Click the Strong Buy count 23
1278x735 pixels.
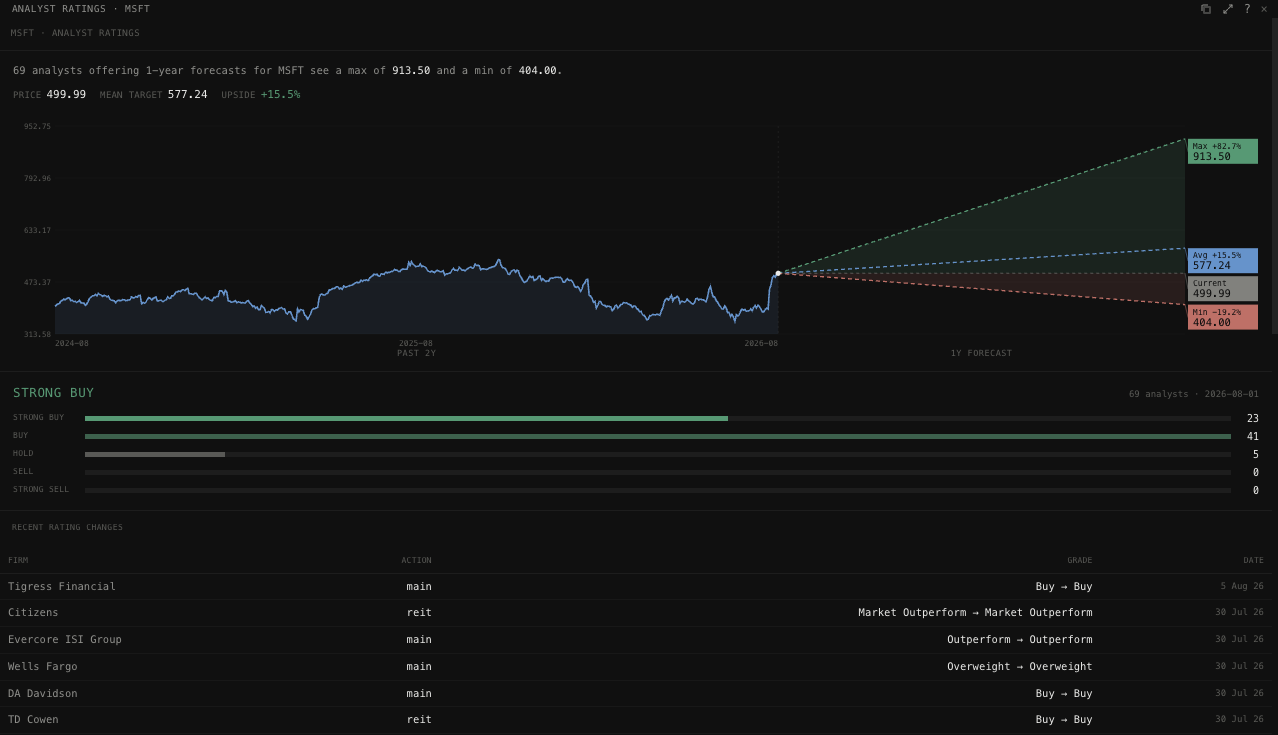pyautogui.click(x=1253, y=418)
